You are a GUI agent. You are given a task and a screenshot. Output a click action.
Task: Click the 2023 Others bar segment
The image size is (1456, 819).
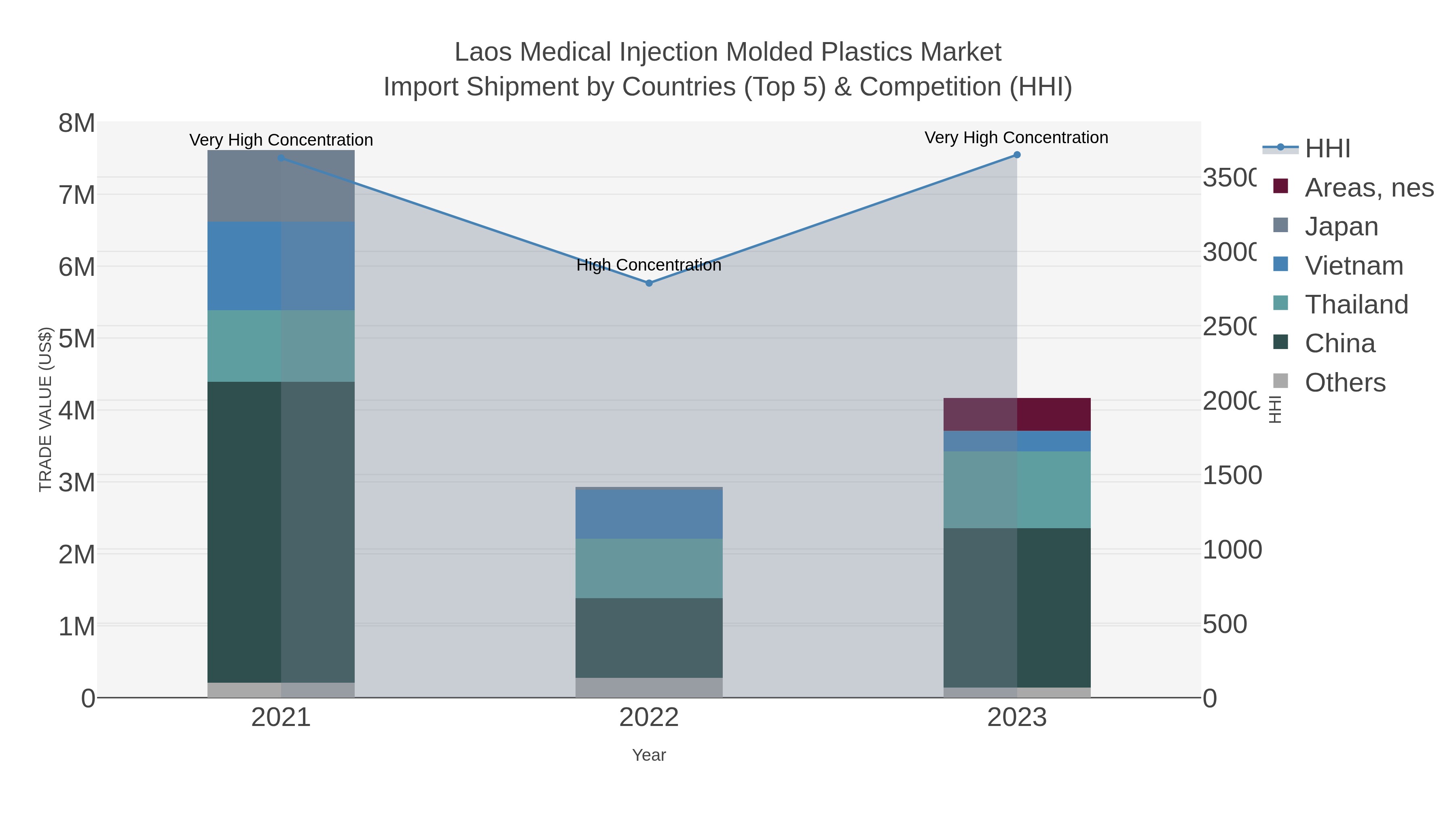tap(1017, 693)
